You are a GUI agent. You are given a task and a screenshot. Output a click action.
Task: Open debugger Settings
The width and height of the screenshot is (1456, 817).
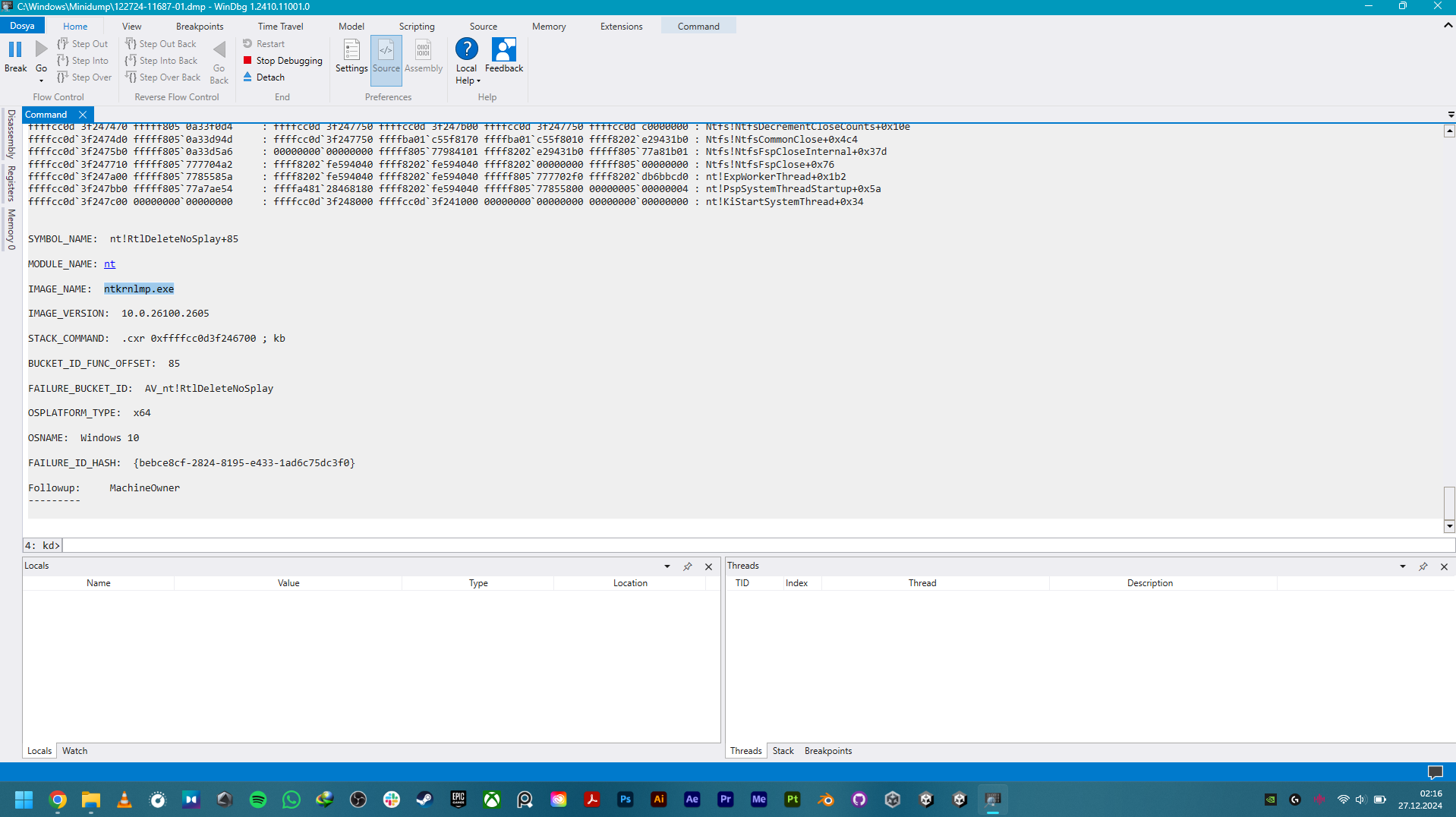351,57
